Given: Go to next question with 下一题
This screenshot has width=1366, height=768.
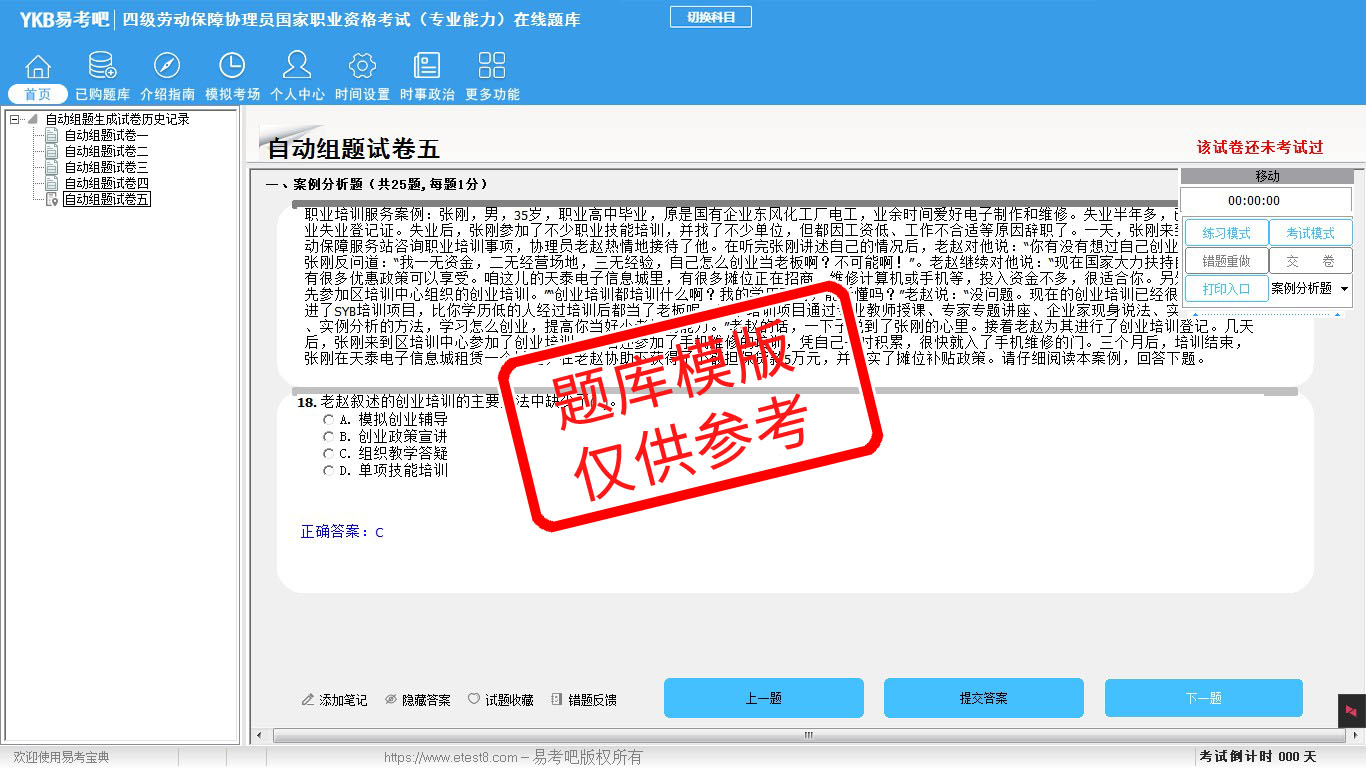Looking at the screenshot, I should pyautogui.click(x=1203, y=698).
